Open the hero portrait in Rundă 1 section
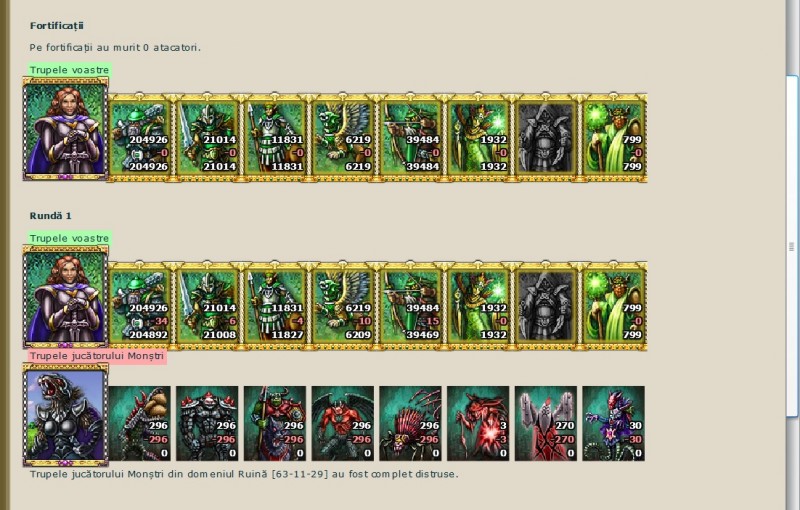800x510 pixels. click(65, 297)
